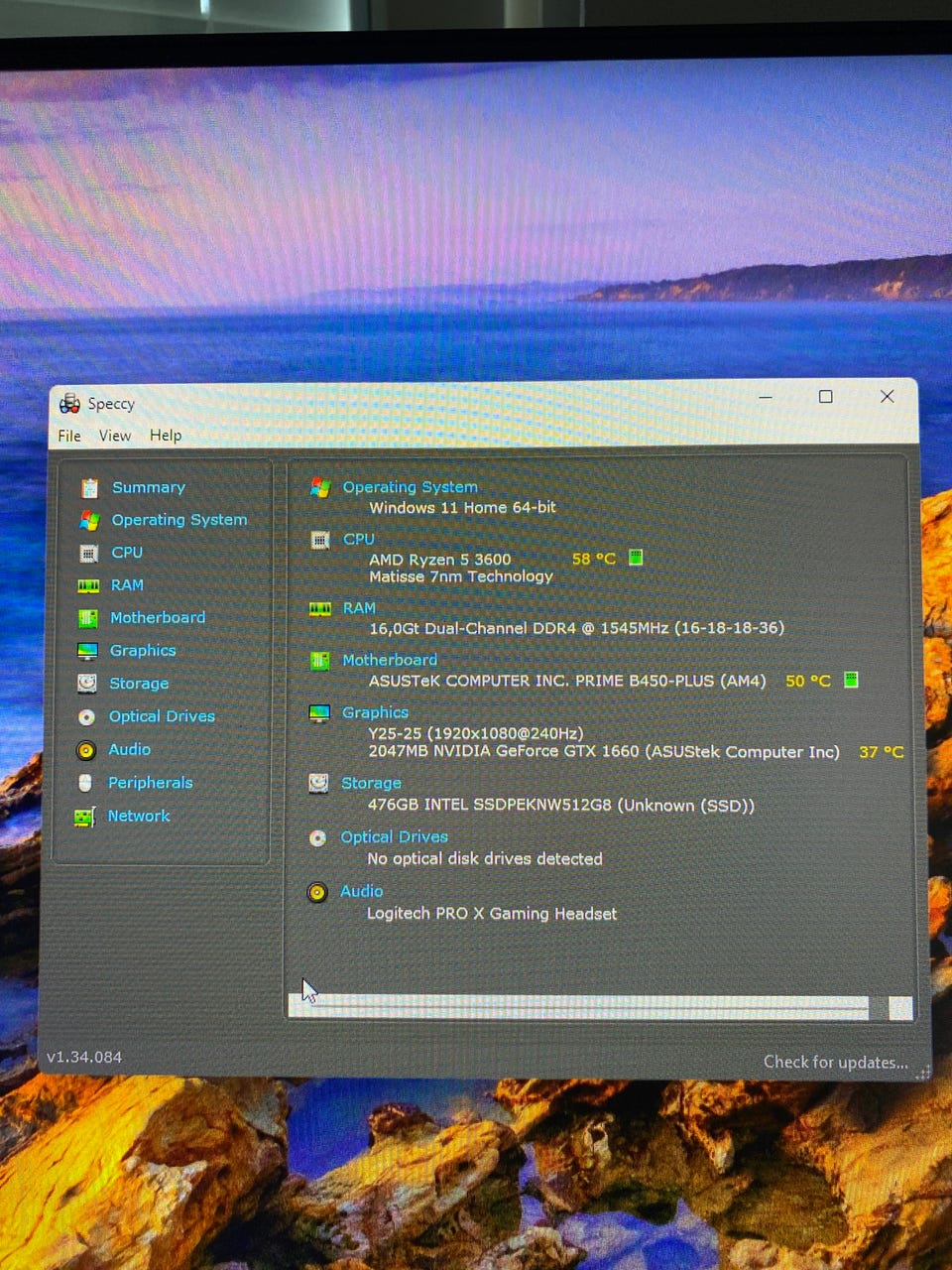Screen dimensions: 952x1270
Task: Click the Storage drive icon in sidebar
Action: [x=87, y=683]
